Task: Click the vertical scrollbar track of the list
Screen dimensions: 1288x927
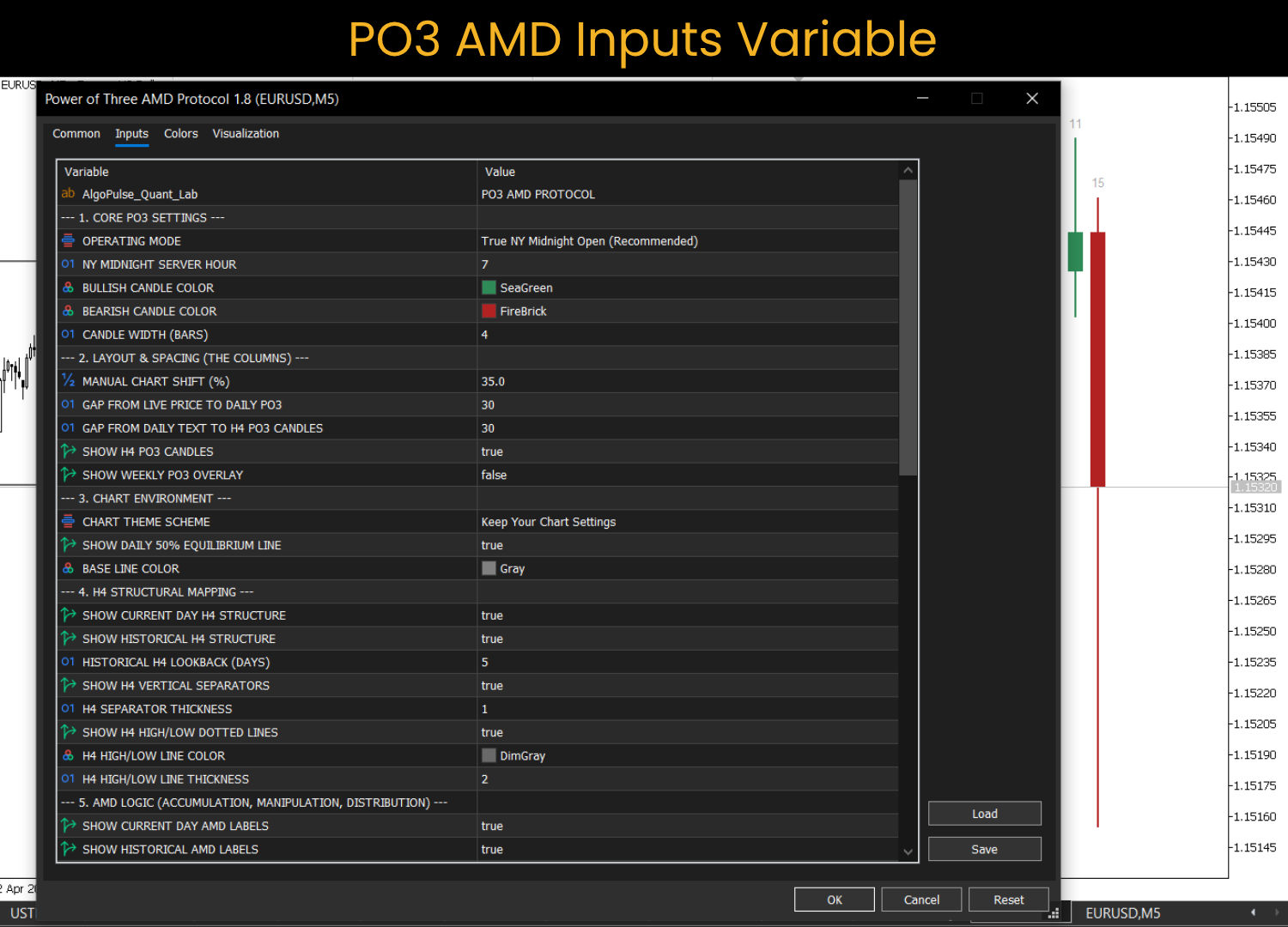Action: click(x=908, y=644)
